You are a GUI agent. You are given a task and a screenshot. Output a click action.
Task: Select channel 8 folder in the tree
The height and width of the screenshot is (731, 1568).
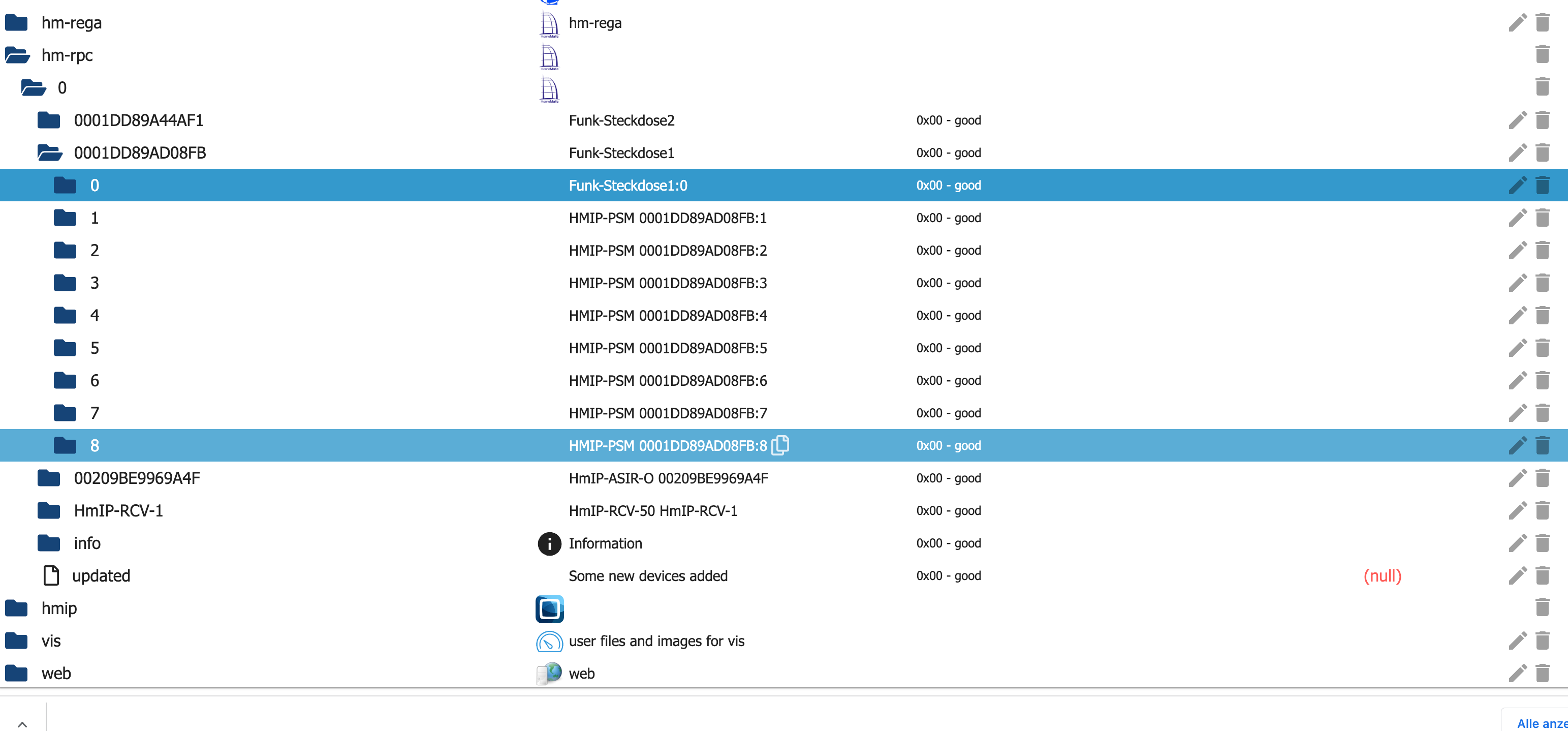[x=65, y=445]
